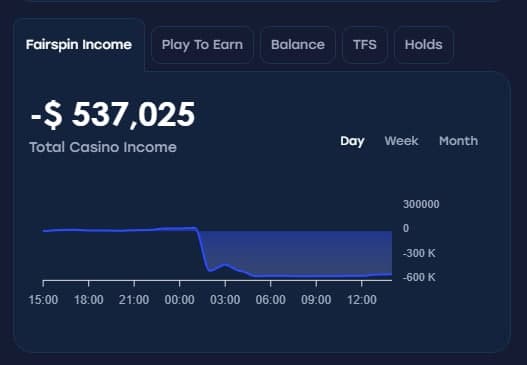Set the chart range to Day
The image size is (527, 365).
pyautogui.click(x=352, y=141)
